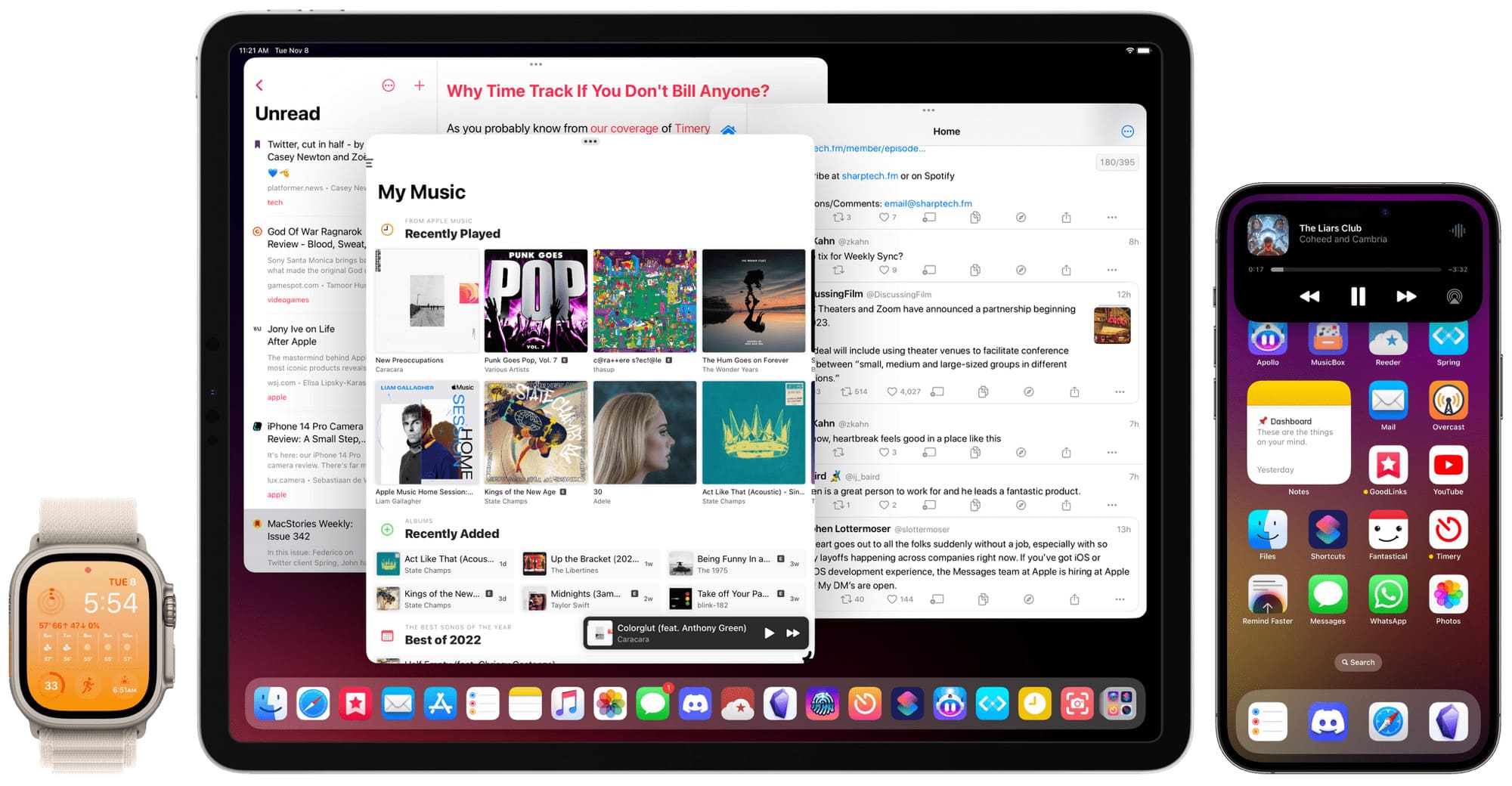
Task: Open Spring in the iPad dock
Action: pyautogui.click(x=992, y=704)
